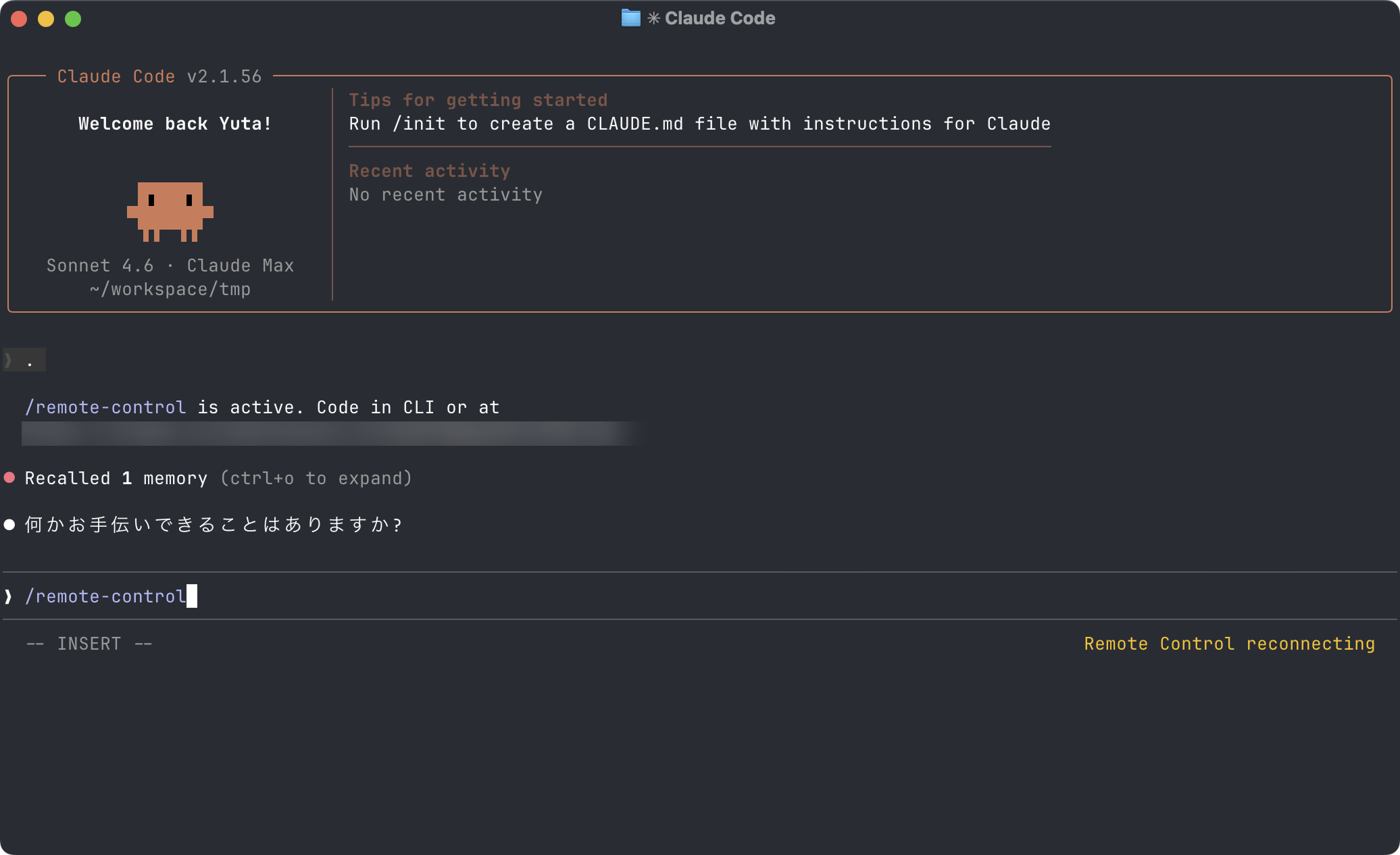
Task: Click the /remote-control is active link
Action: [105, 407]
